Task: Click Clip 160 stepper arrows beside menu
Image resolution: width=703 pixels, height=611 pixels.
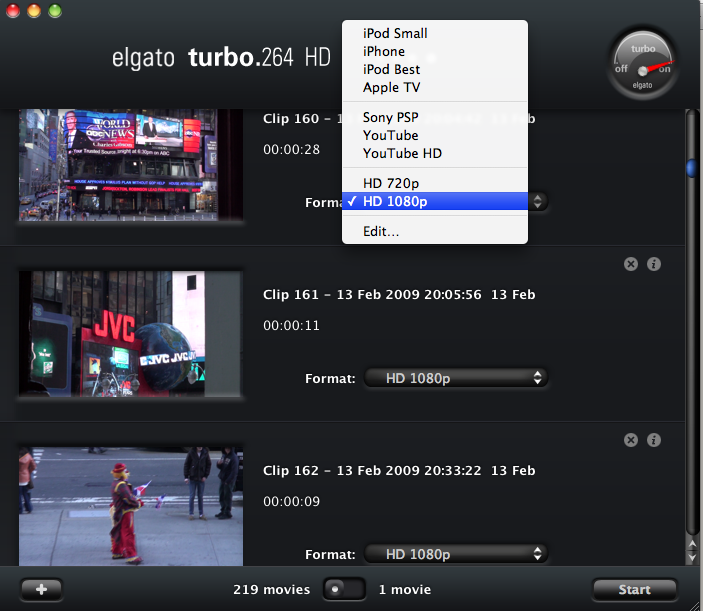Action: tap(538, 201)
